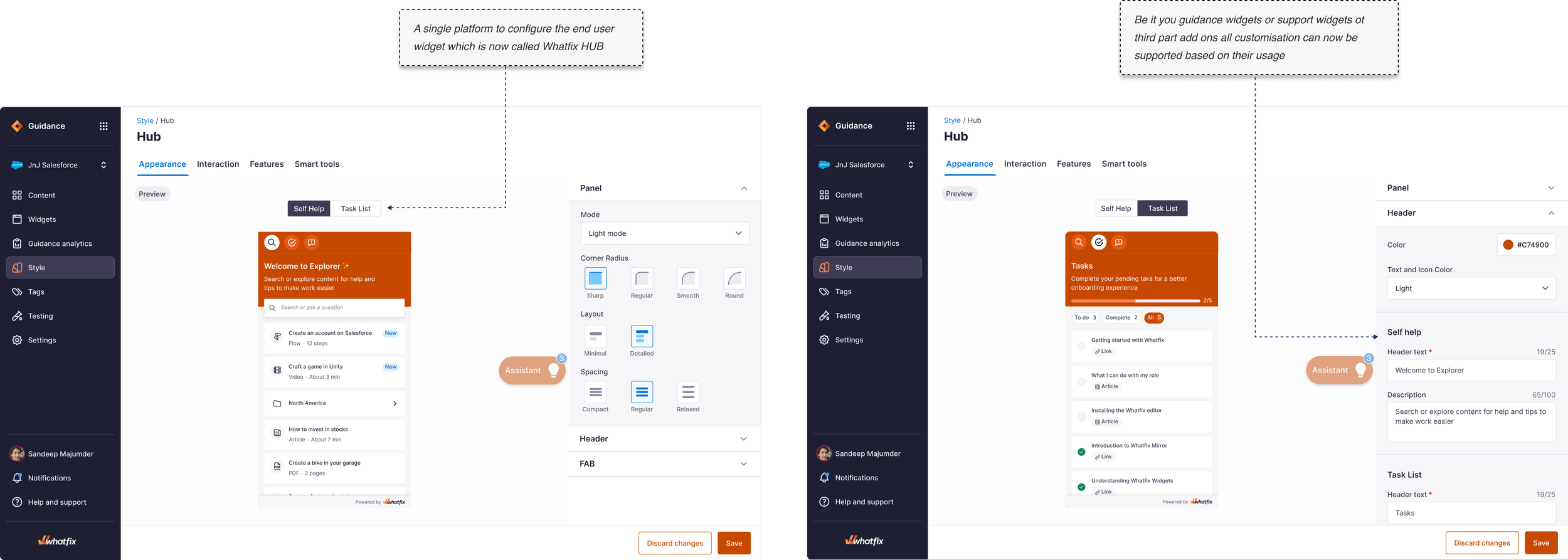Open the Settings gear in the left screen sidebar
Screen dimensions: 1568x560
pyautogui.click(x=17, y=340)
